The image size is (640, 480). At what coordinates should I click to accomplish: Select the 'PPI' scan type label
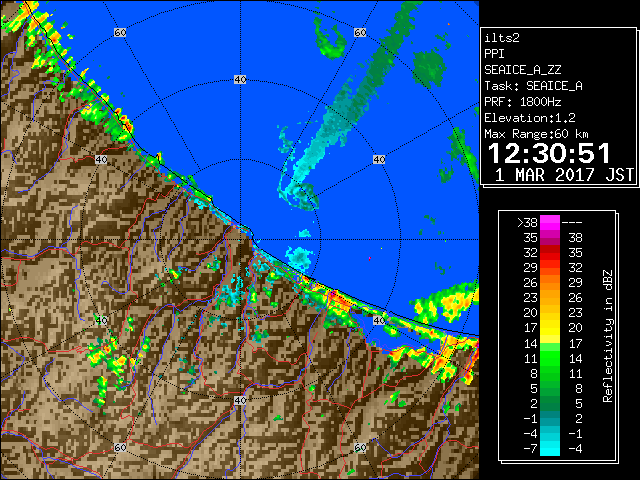pyautogui.click(x=494, y=54)
